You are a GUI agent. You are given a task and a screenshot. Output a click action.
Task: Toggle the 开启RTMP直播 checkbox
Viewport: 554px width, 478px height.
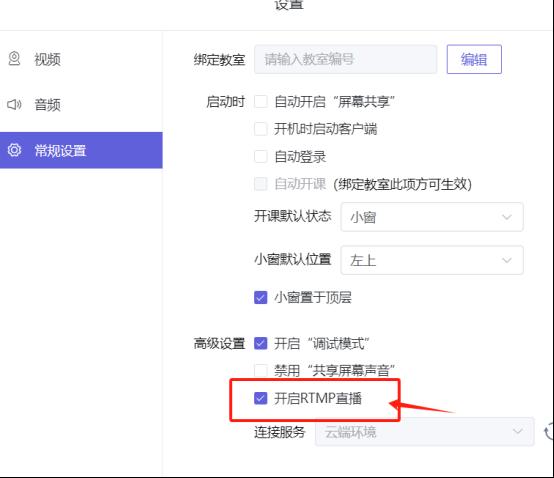(x=261, y=398)
